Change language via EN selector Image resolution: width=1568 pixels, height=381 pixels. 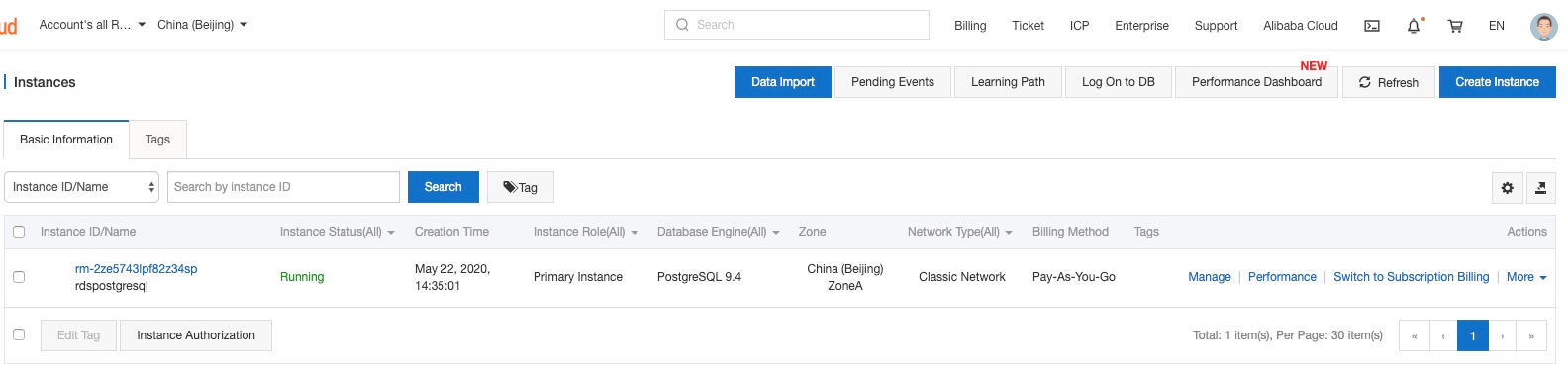(1496, 26)
